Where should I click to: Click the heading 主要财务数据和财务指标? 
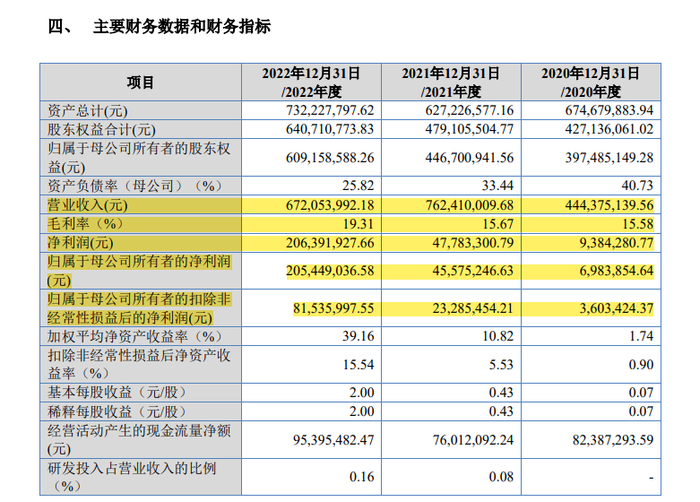[x=182, y=26]
